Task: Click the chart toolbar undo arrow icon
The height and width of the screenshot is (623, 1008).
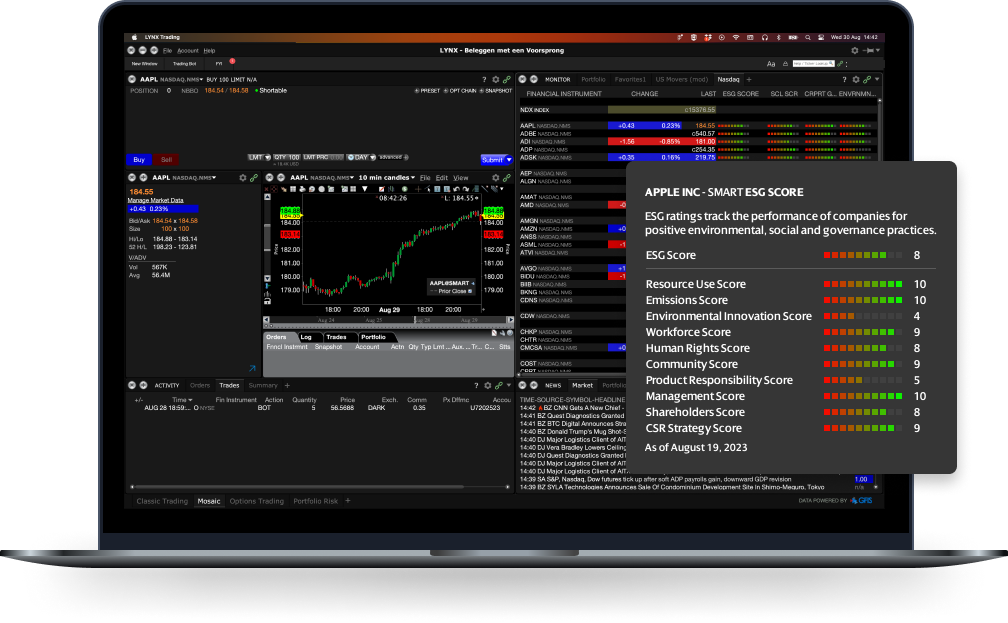Action: click(x=456, y=189)
